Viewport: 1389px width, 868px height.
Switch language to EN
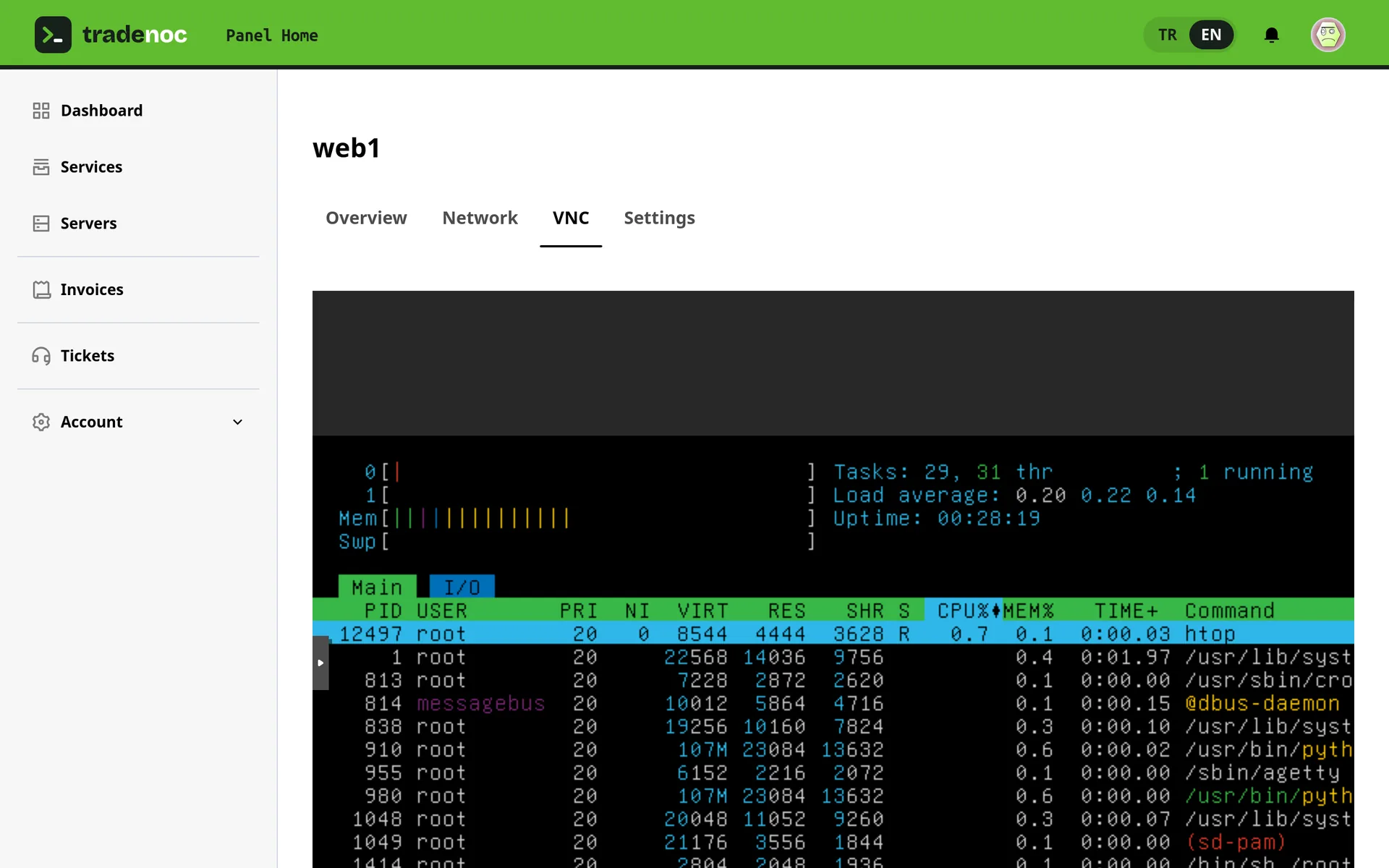(1211, 35)
